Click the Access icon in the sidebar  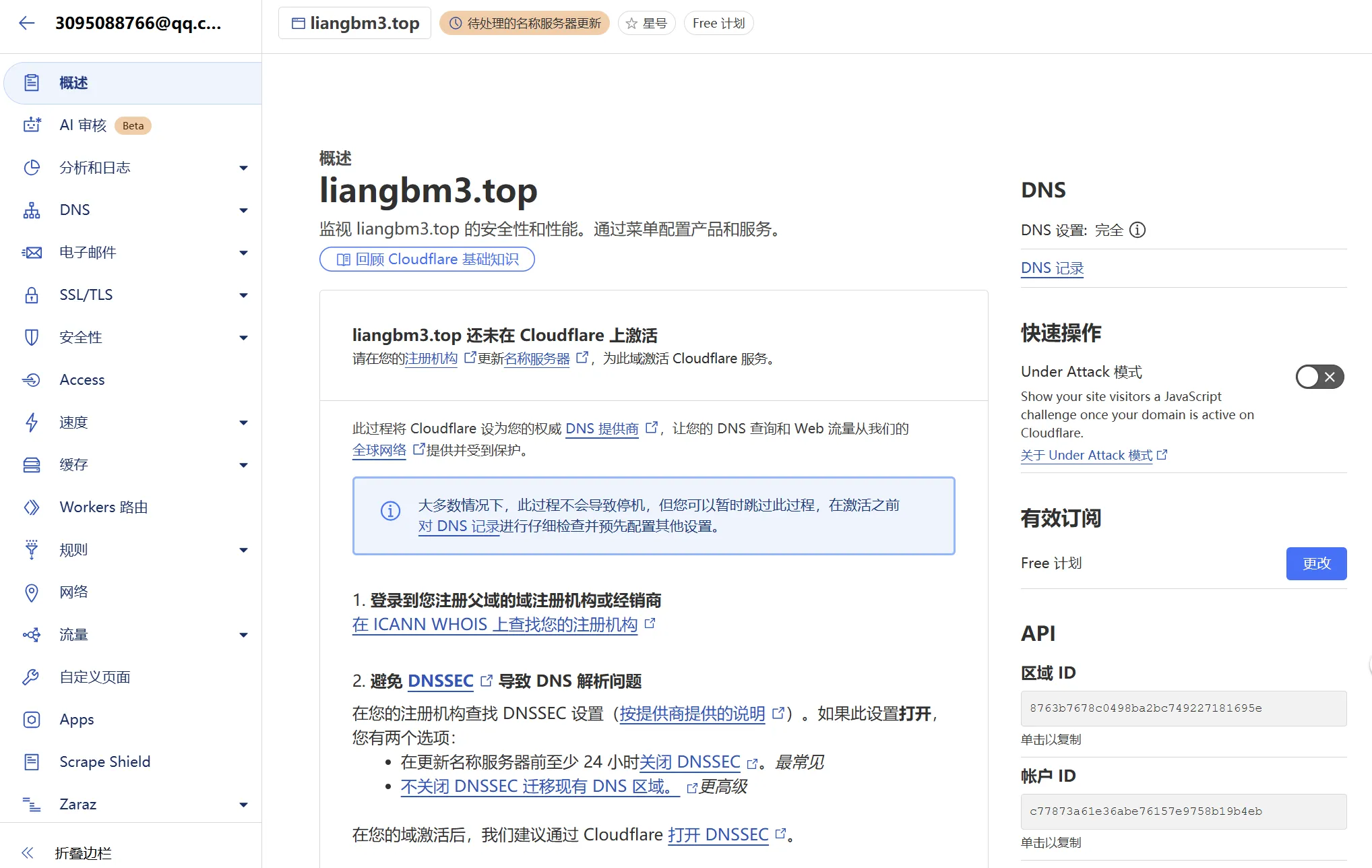pos(32,380)
